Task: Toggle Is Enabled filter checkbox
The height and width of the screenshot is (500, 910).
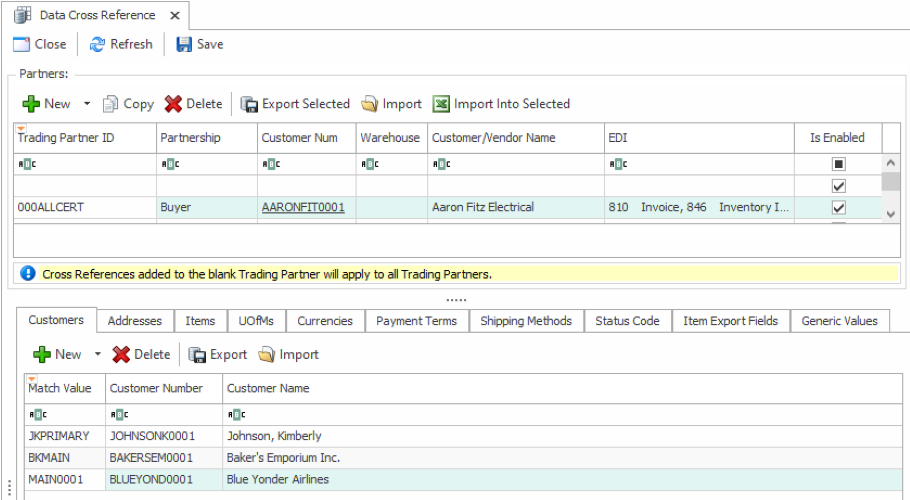Action: coord(839,164)
